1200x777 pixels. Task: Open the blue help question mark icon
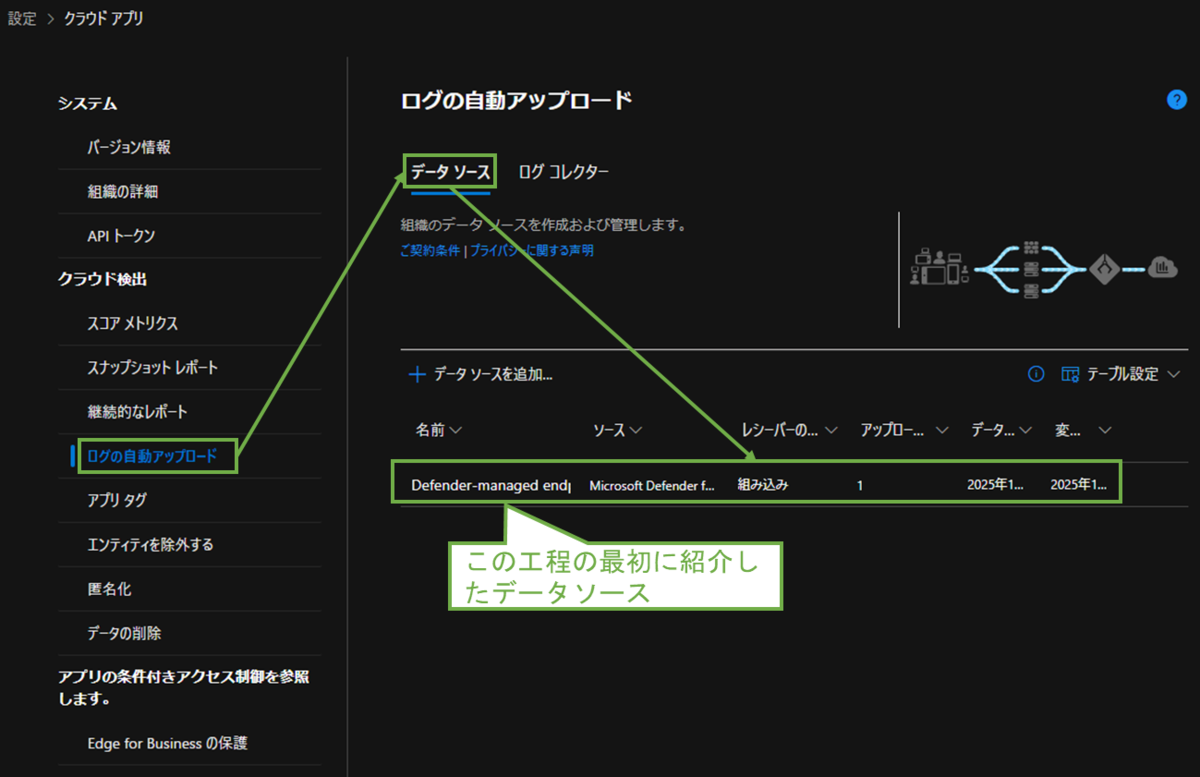(x=1176, y=100)
